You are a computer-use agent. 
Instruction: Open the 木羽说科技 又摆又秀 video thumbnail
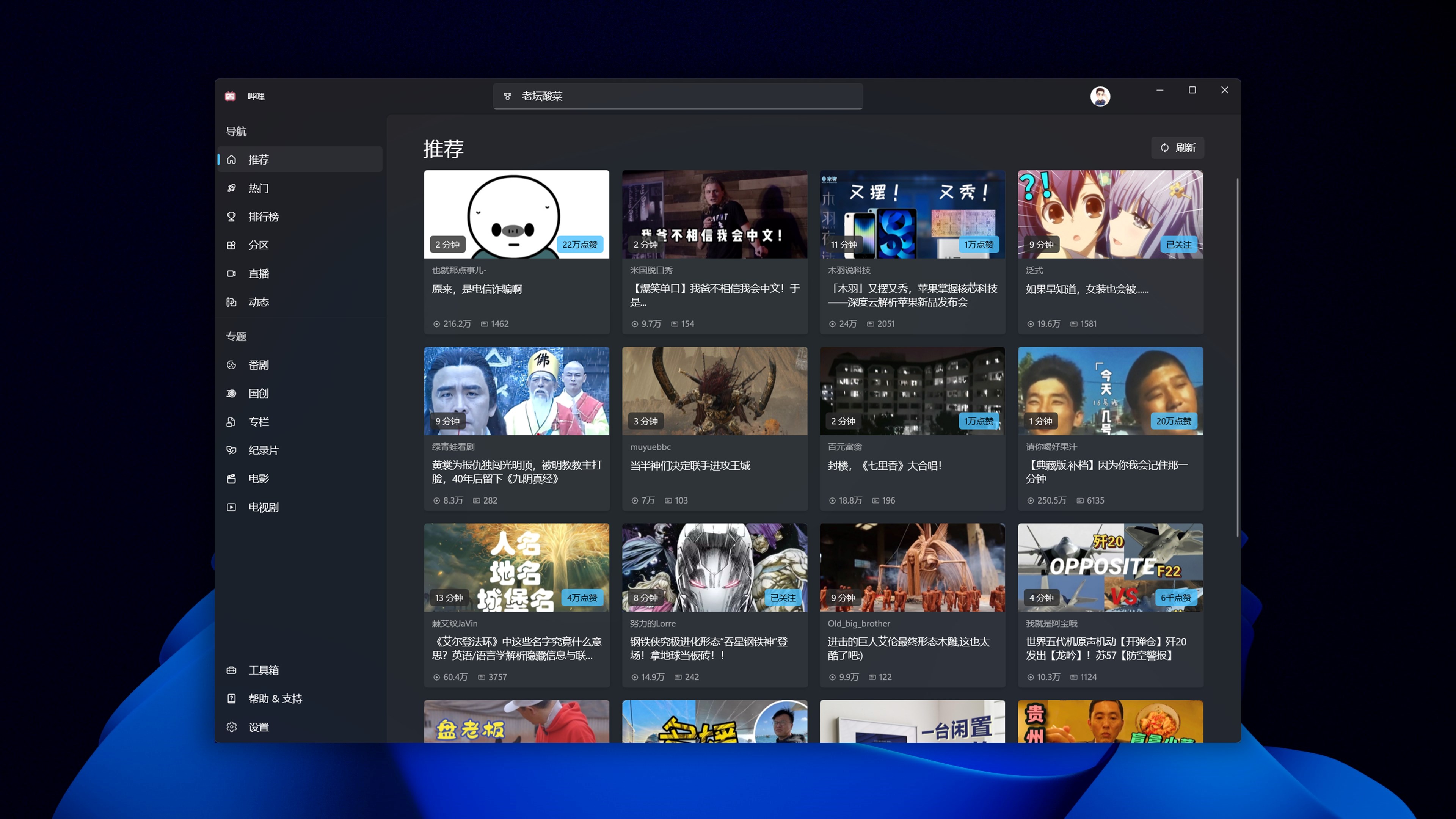[912, 214]
